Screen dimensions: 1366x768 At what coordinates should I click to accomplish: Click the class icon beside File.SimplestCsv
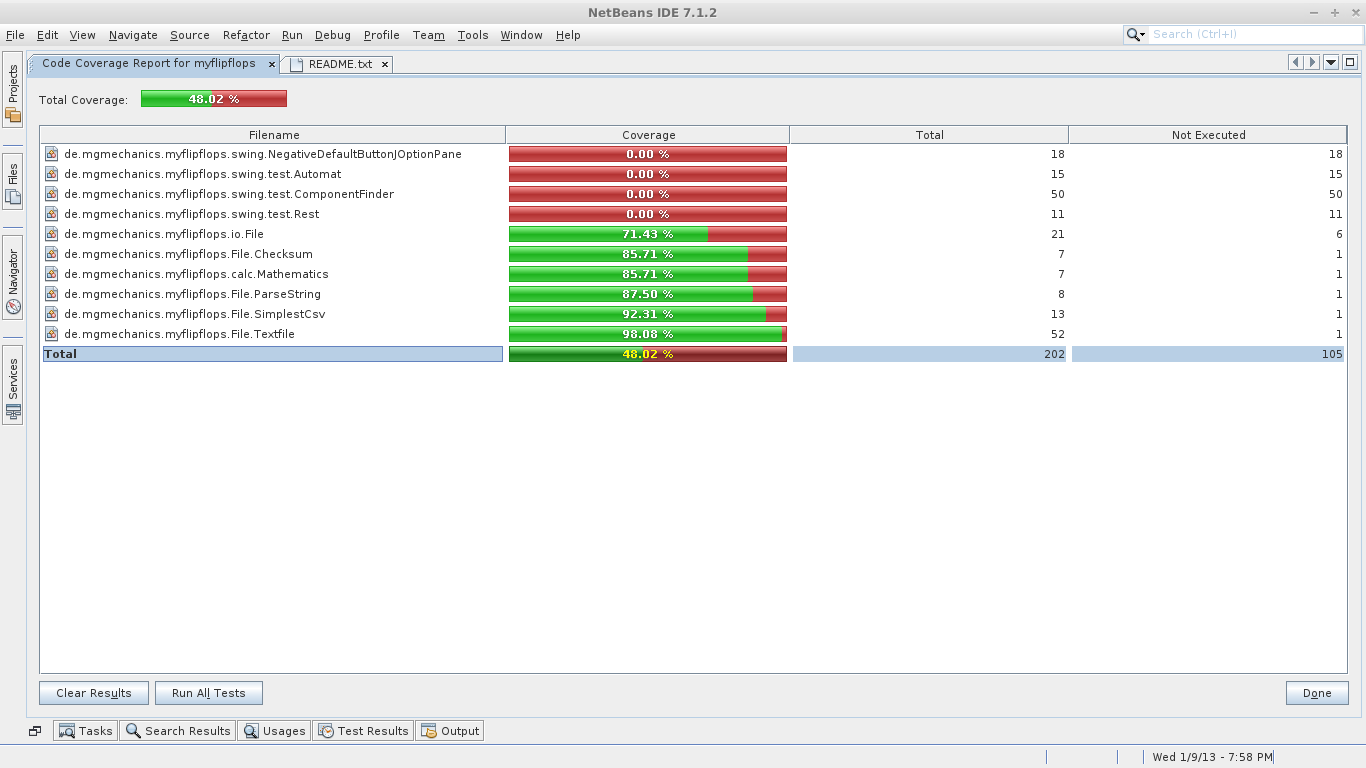pos(52,314)
